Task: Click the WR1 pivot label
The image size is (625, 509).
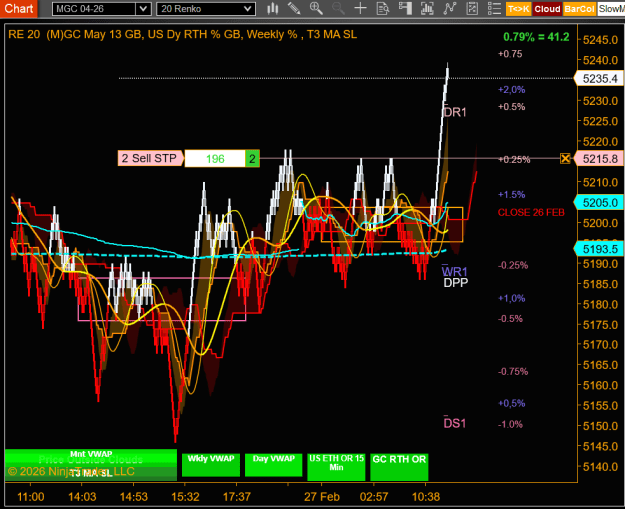Action: point(454,271)
